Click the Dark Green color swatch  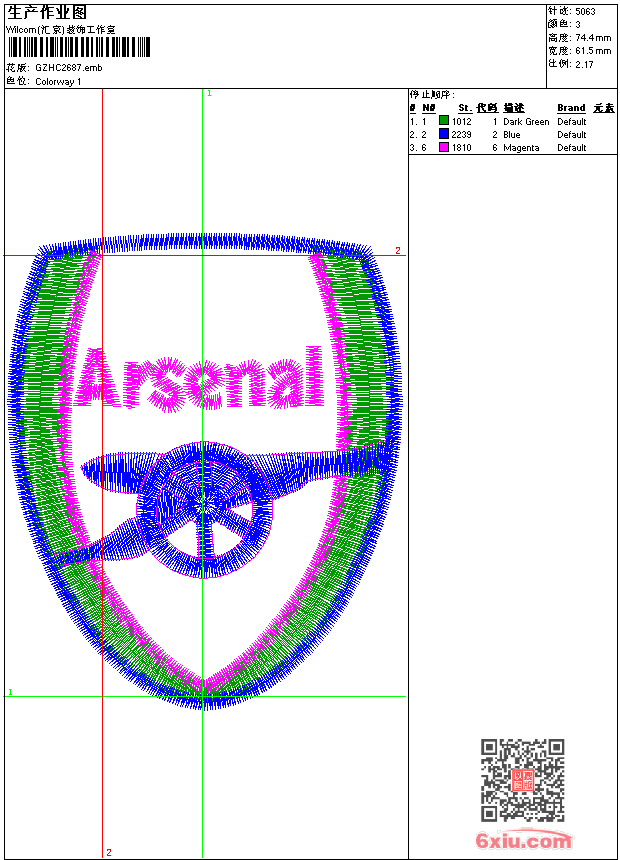[x=444, y=121]
